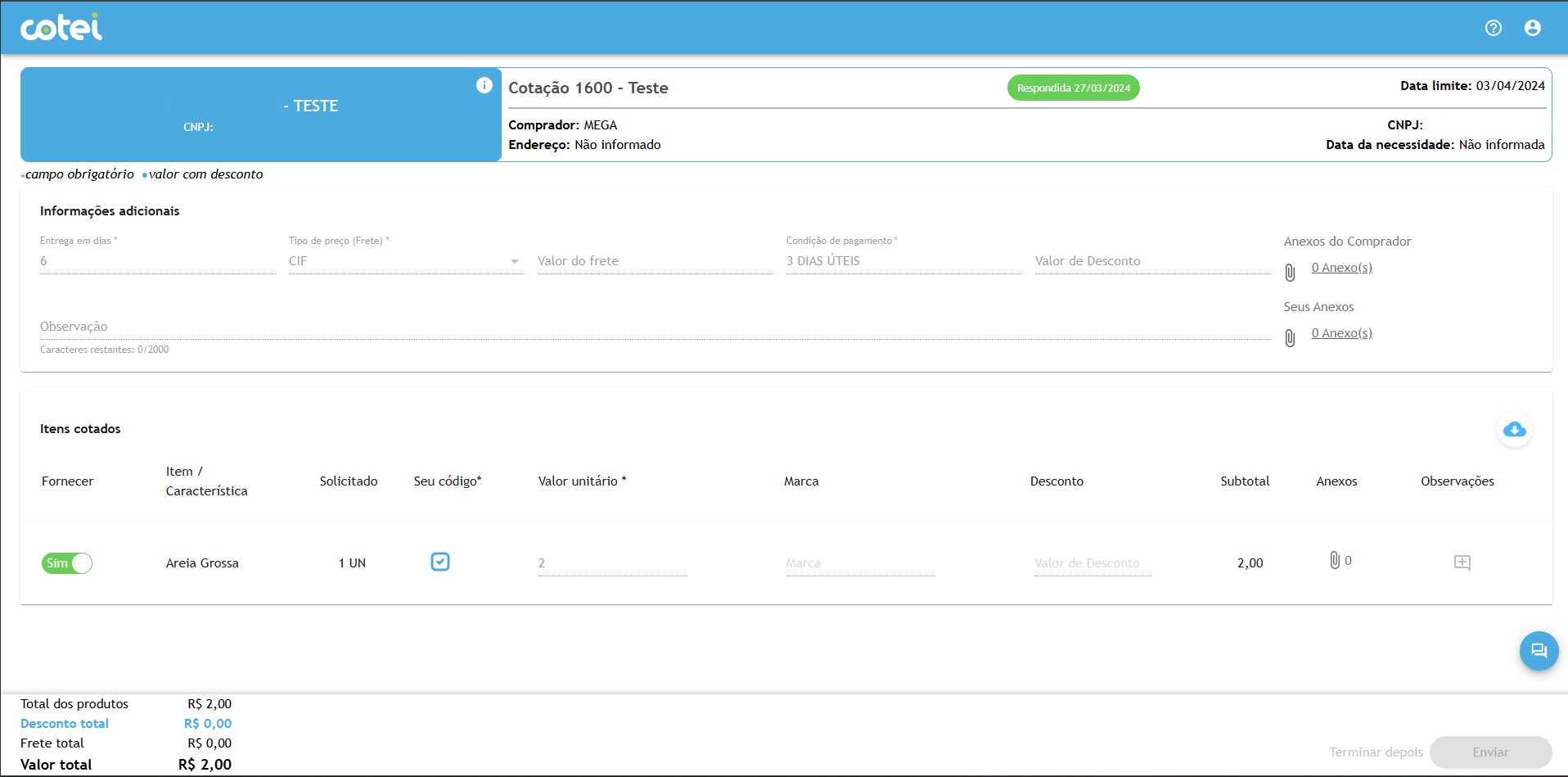Screen dimensions: 1568x777
Task: Click the Valor total R$ 2,00 amount
Action: coord(205,765)
